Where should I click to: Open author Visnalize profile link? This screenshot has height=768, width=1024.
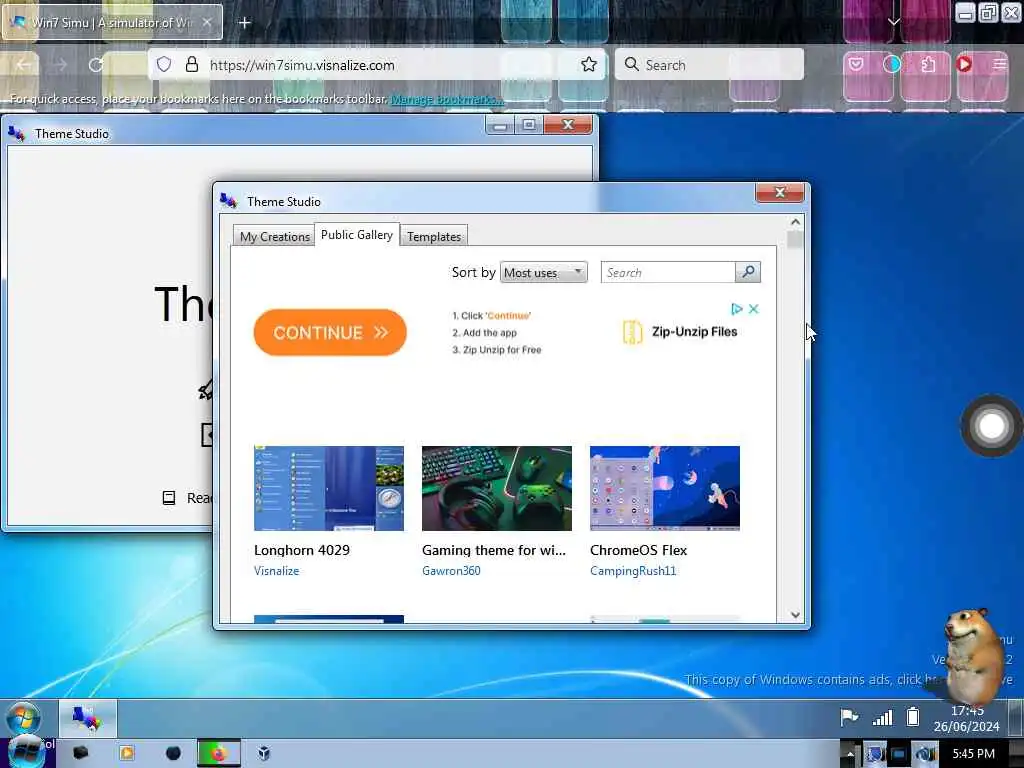(x=276, y=570)
